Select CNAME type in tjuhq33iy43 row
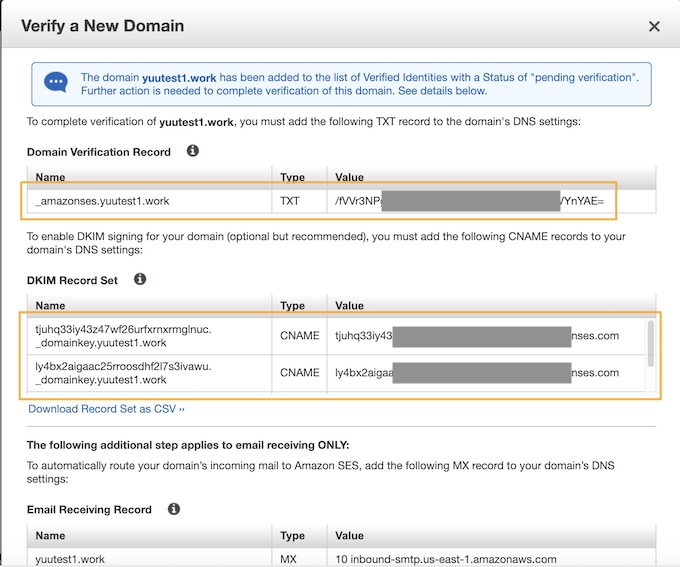680x567 pixels. 300,336
